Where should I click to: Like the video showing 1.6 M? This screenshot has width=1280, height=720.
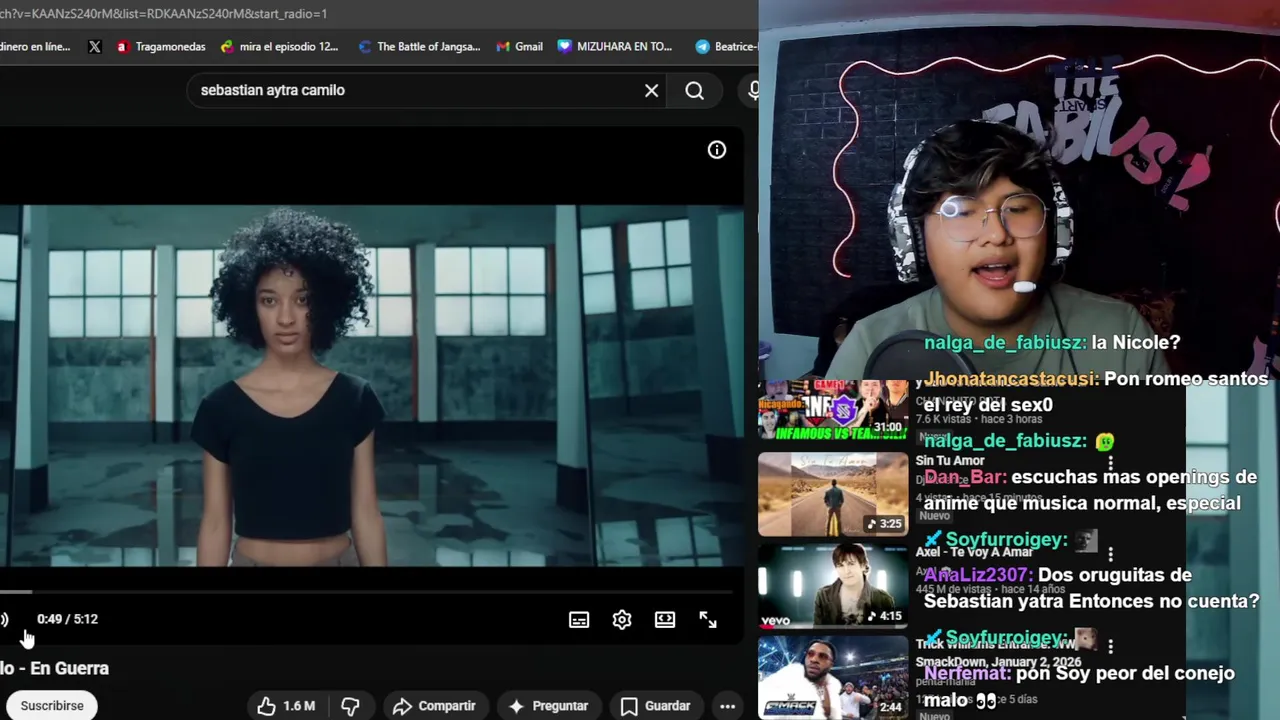(x=286, y=706)
